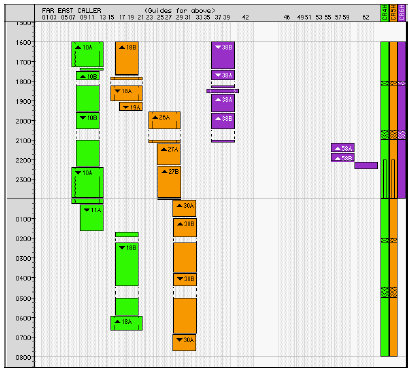Select the green down-arrow 10A block
412x371 pixels.
(x=87, y=182)
